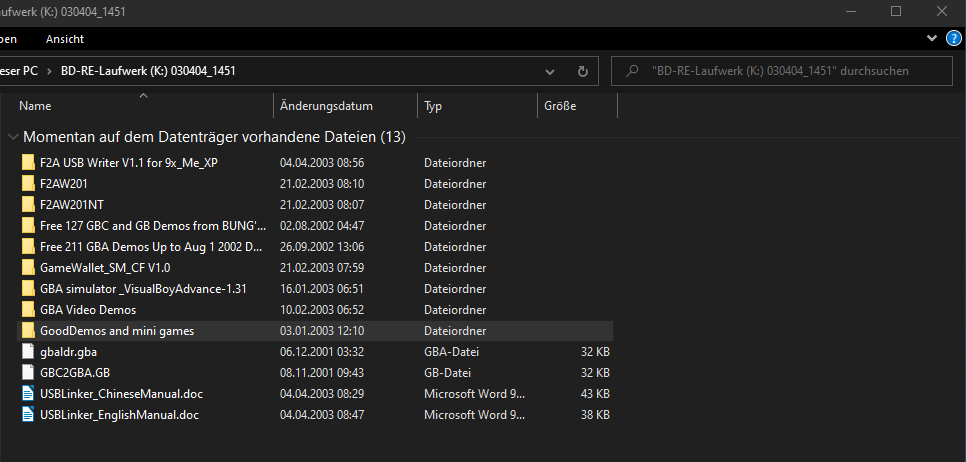Click folder icon of F2A USB Writer V1.1

click(28, 163)
